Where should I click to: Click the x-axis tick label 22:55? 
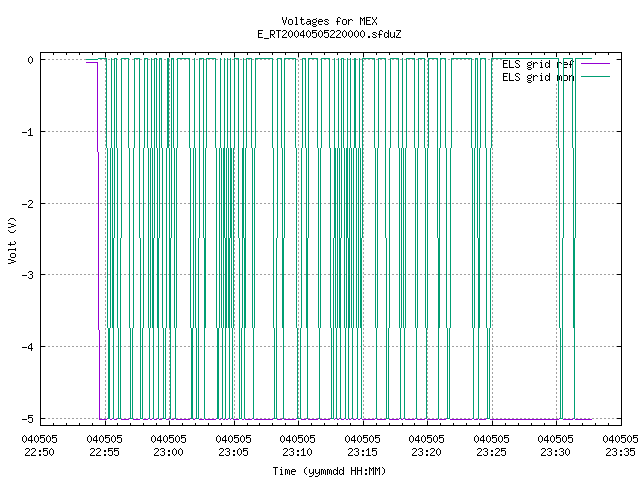(104, 452)
